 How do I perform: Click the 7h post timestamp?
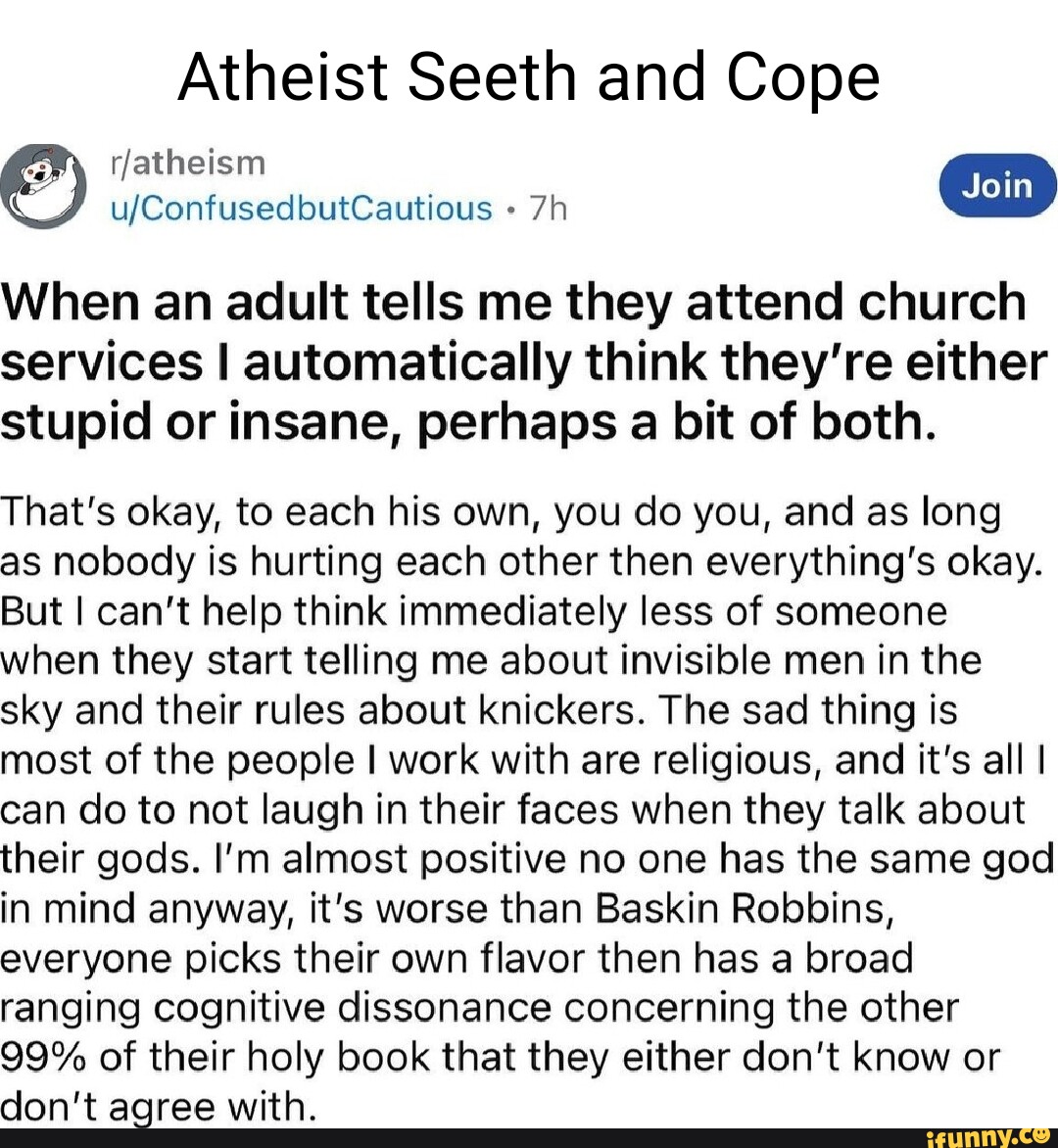pyautogui.click(x=549, y=208)
